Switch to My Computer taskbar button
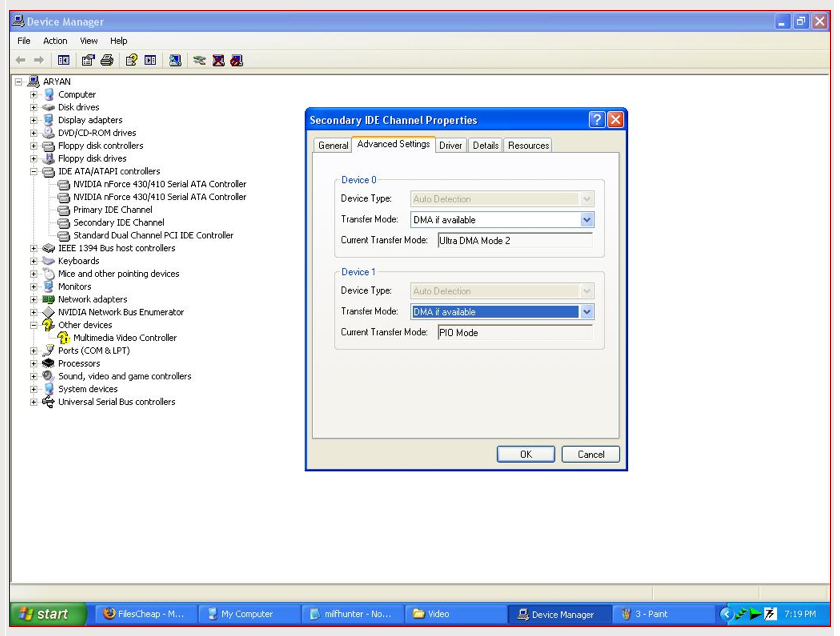This screenshot has height=636, width=840. pyautogui.click(x=248, y=614)
